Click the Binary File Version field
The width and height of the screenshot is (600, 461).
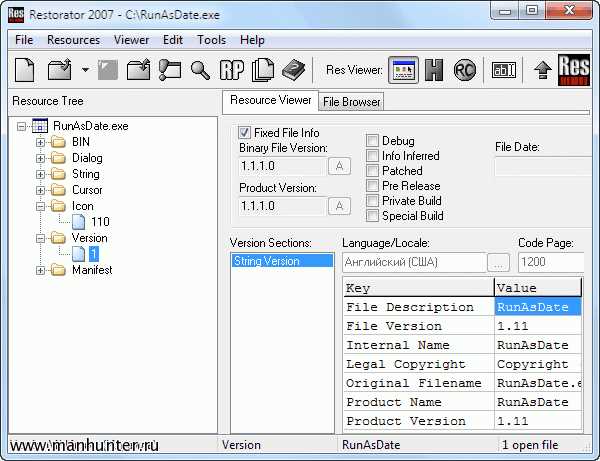(282, 166)
